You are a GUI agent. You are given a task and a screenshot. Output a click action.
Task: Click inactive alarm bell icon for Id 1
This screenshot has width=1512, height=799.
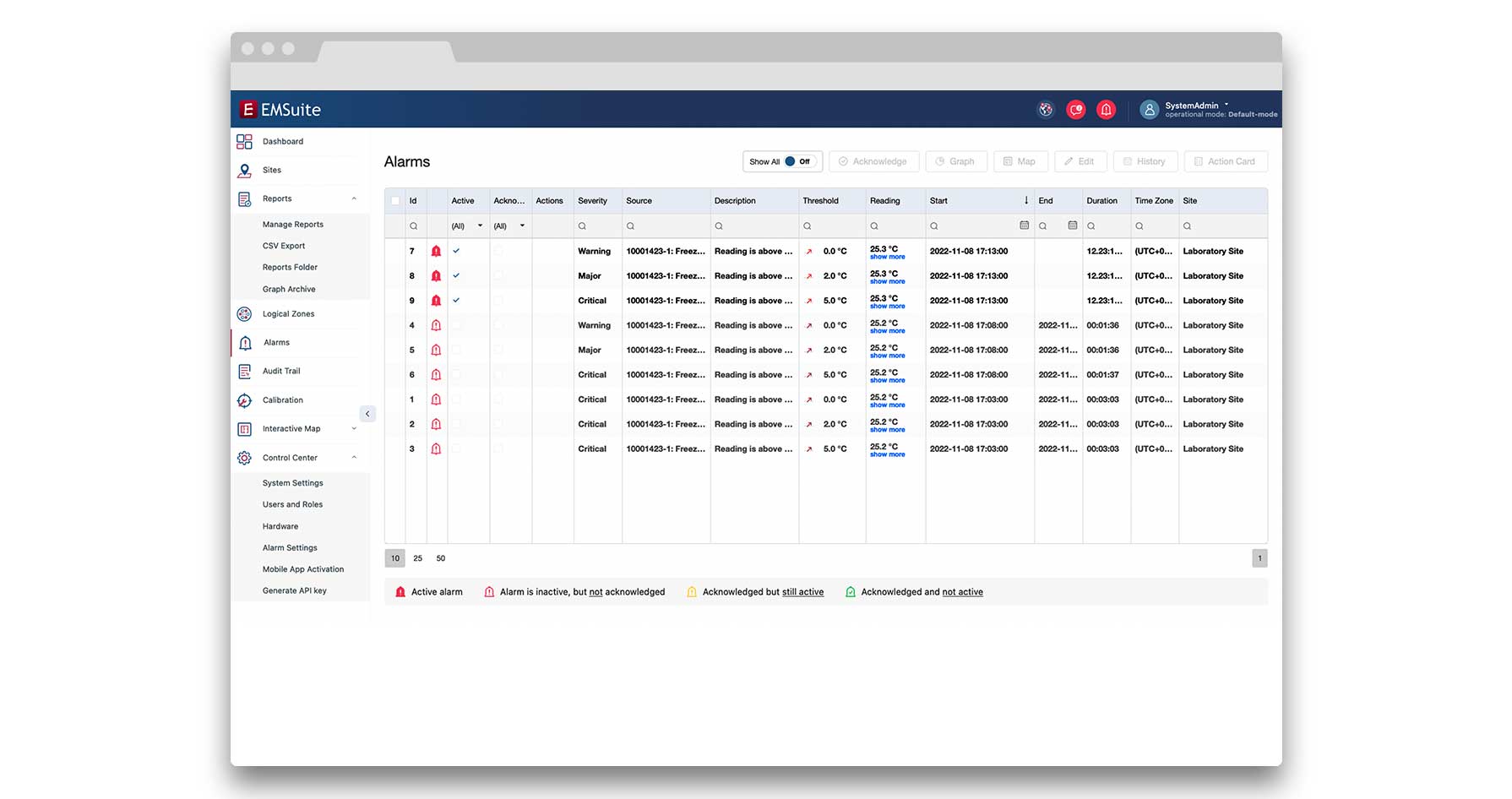(x=436, y=399)
